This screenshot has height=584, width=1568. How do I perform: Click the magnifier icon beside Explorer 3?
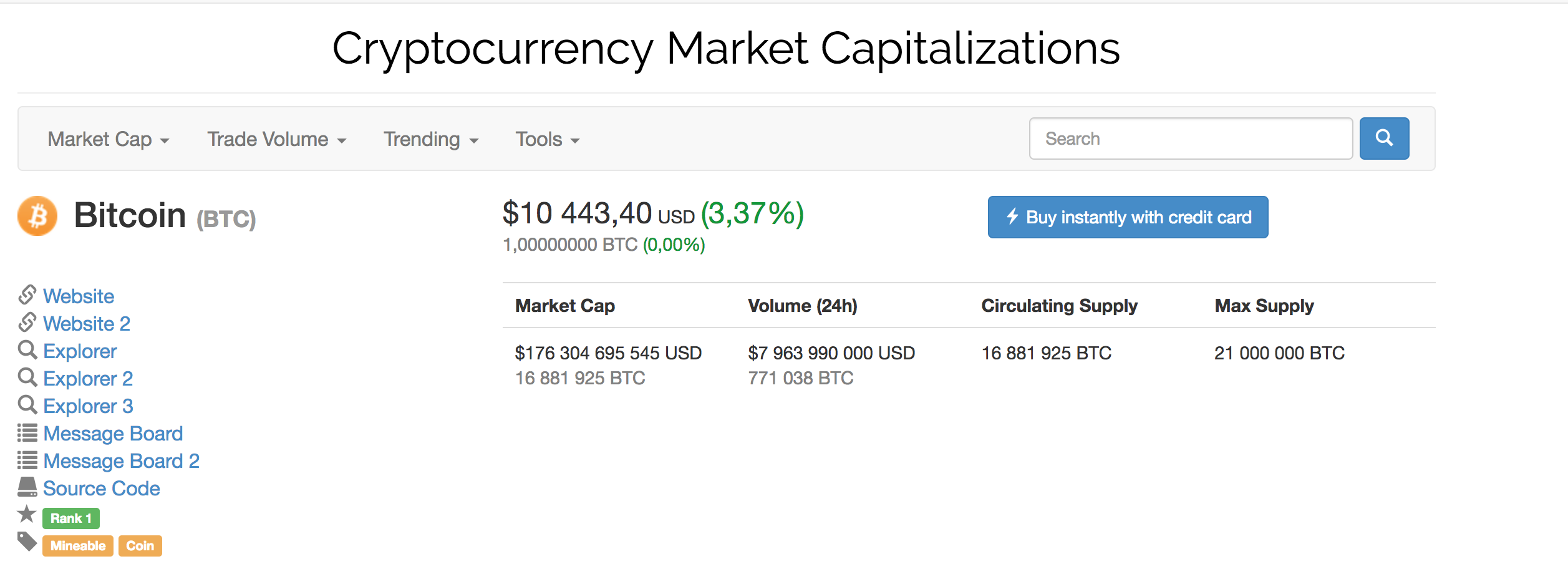[27, 405]
